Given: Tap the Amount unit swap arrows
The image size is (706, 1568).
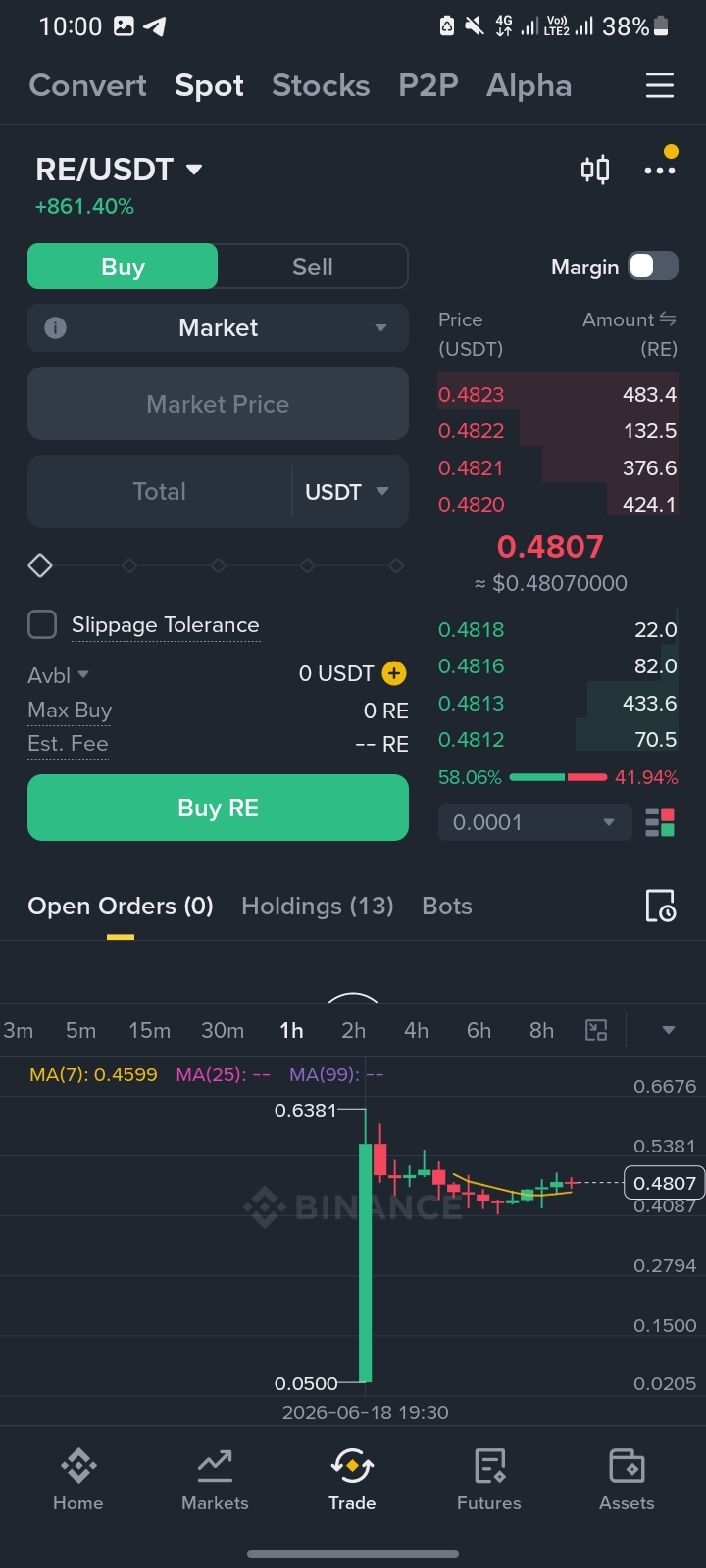Looking at the screenshot, I should (668, 319).
